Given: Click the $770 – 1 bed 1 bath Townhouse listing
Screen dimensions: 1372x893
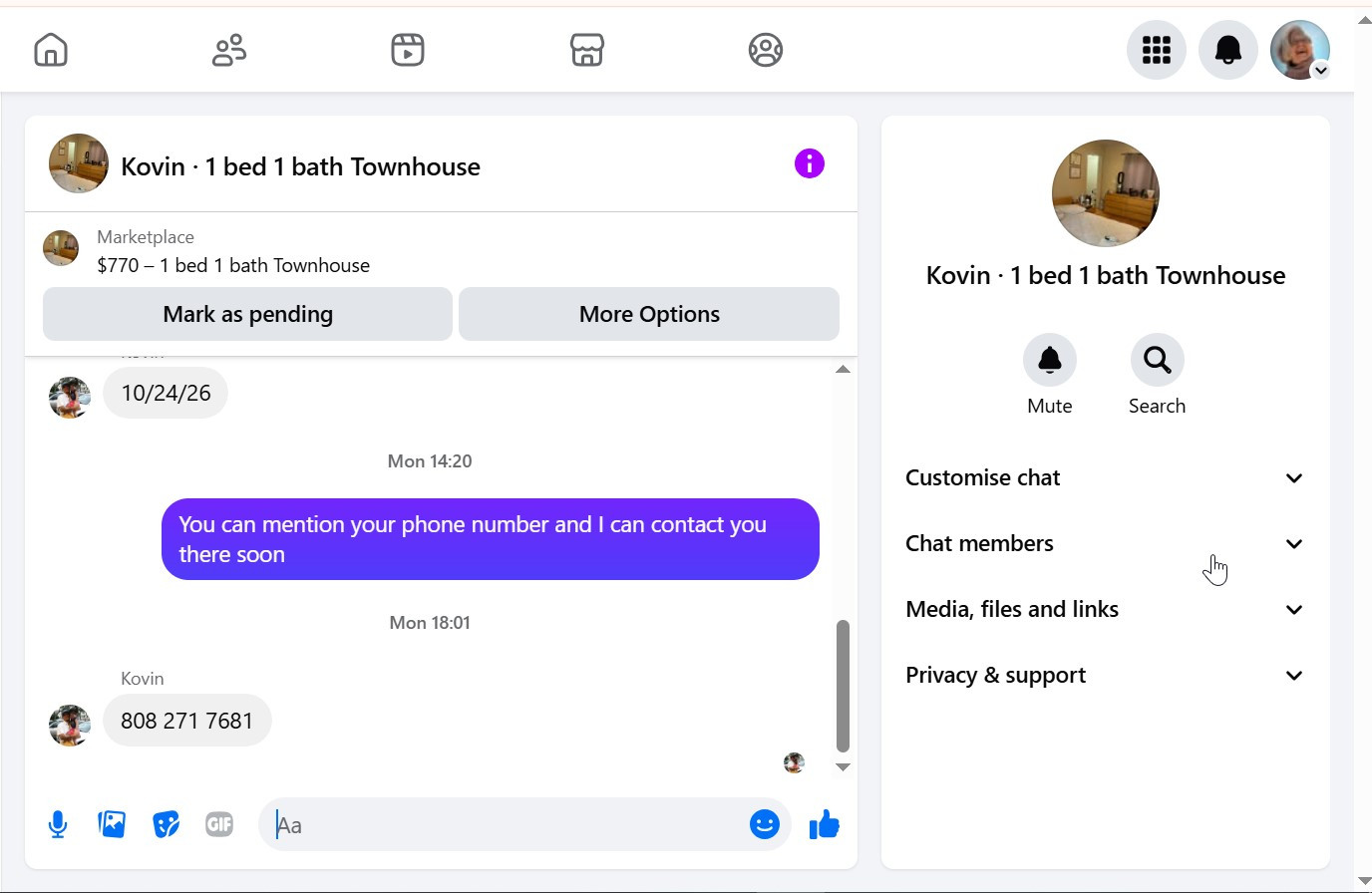Looking at the screenshot, I should click(x=233, y=265).
